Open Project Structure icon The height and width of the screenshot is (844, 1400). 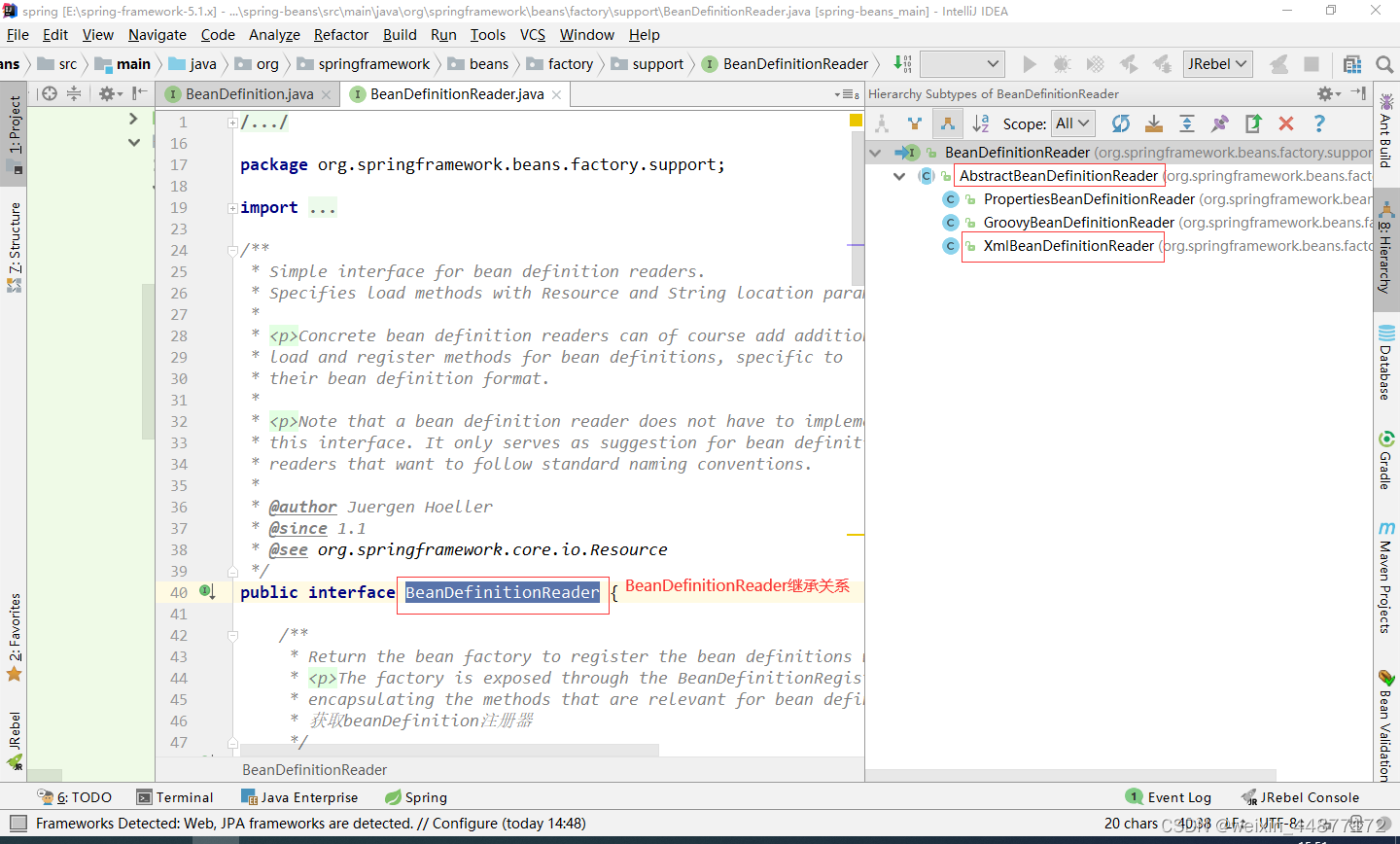click(1352, 64)
